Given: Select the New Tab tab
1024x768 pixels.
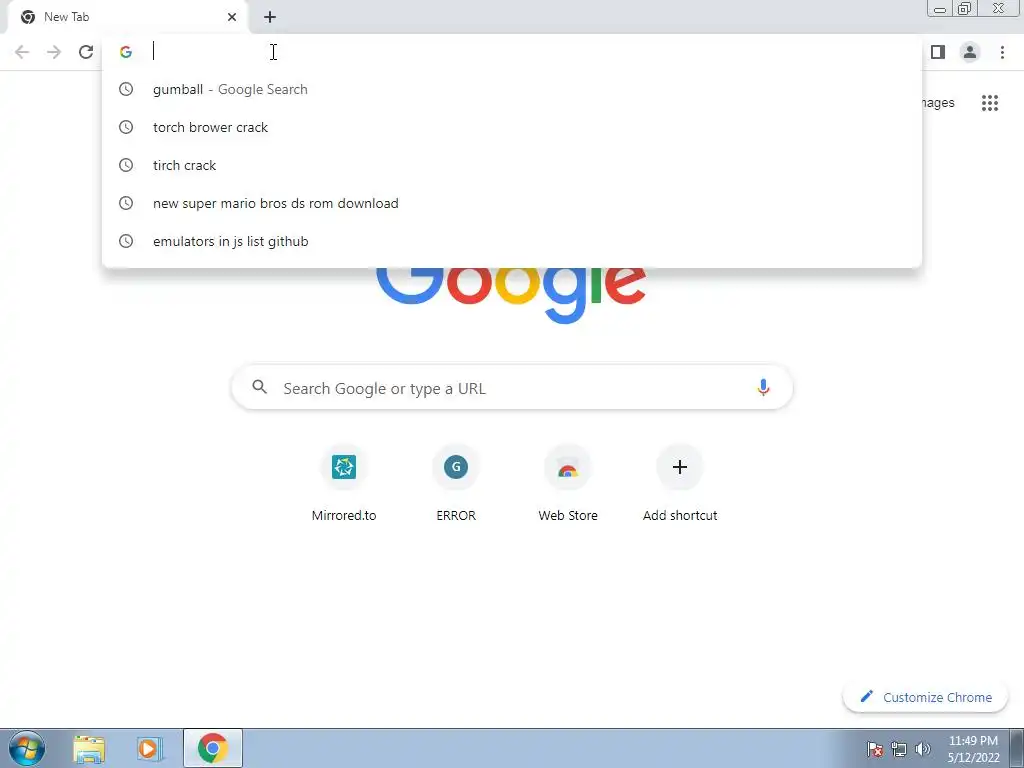Looking at the screenshot, I should click(127, 17).
